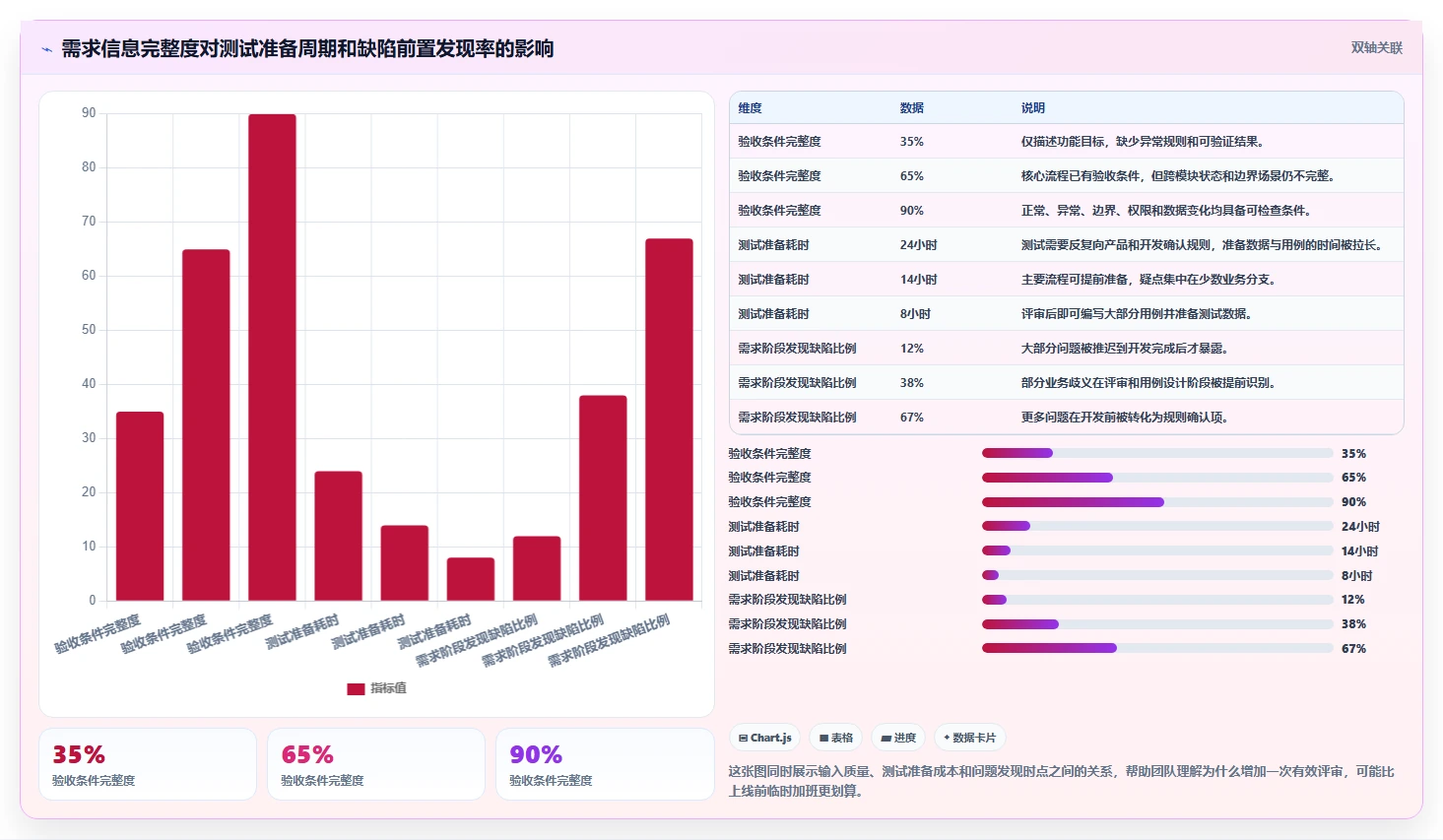This screenshot has height=840, width=1443.
Task: Click the chart bar with value 67
Action: click(x=669, y=420)
